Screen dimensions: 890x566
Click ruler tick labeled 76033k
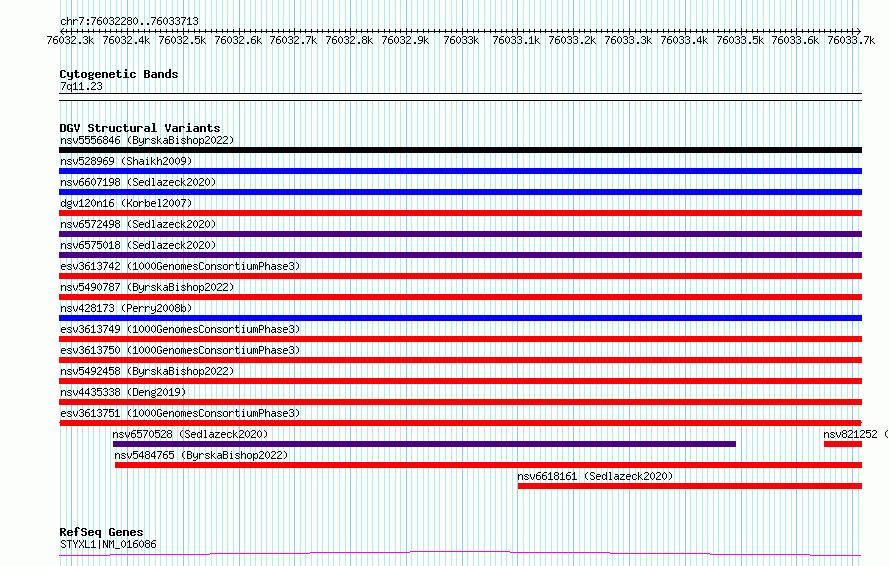pos(461,40)
